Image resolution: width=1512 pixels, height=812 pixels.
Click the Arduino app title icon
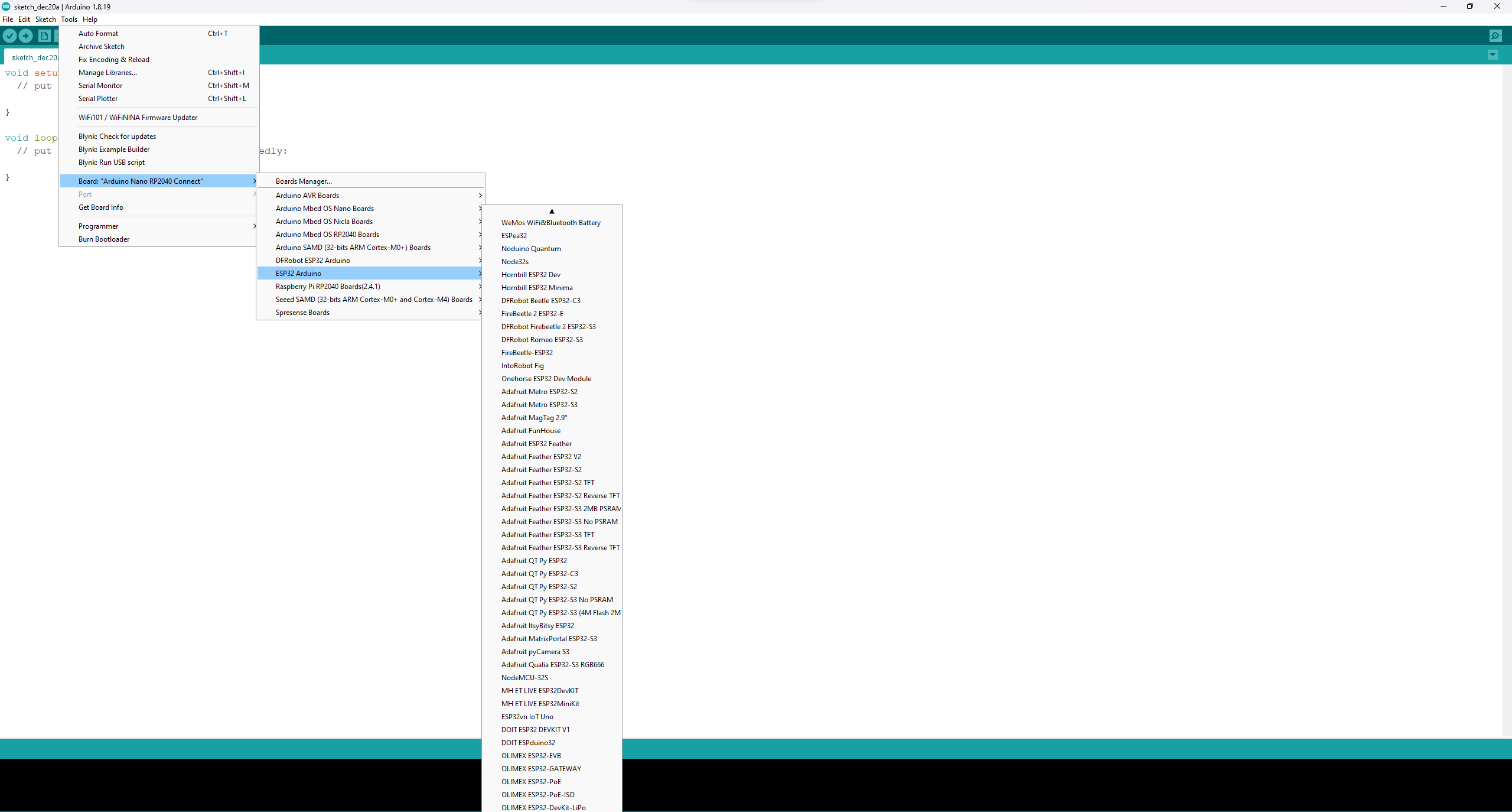click(6, 7)
